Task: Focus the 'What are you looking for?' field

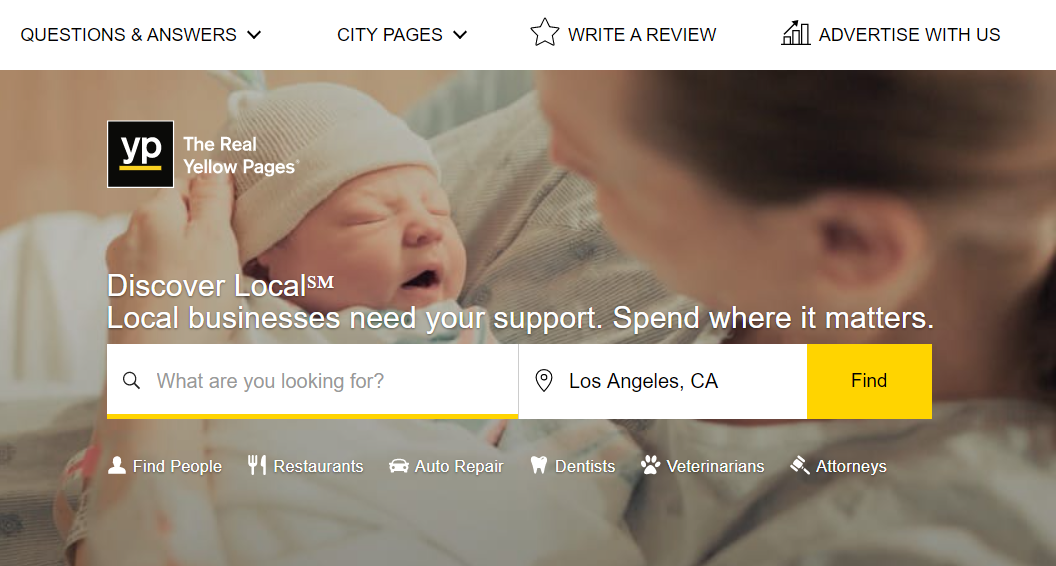Action: [330, 381]
